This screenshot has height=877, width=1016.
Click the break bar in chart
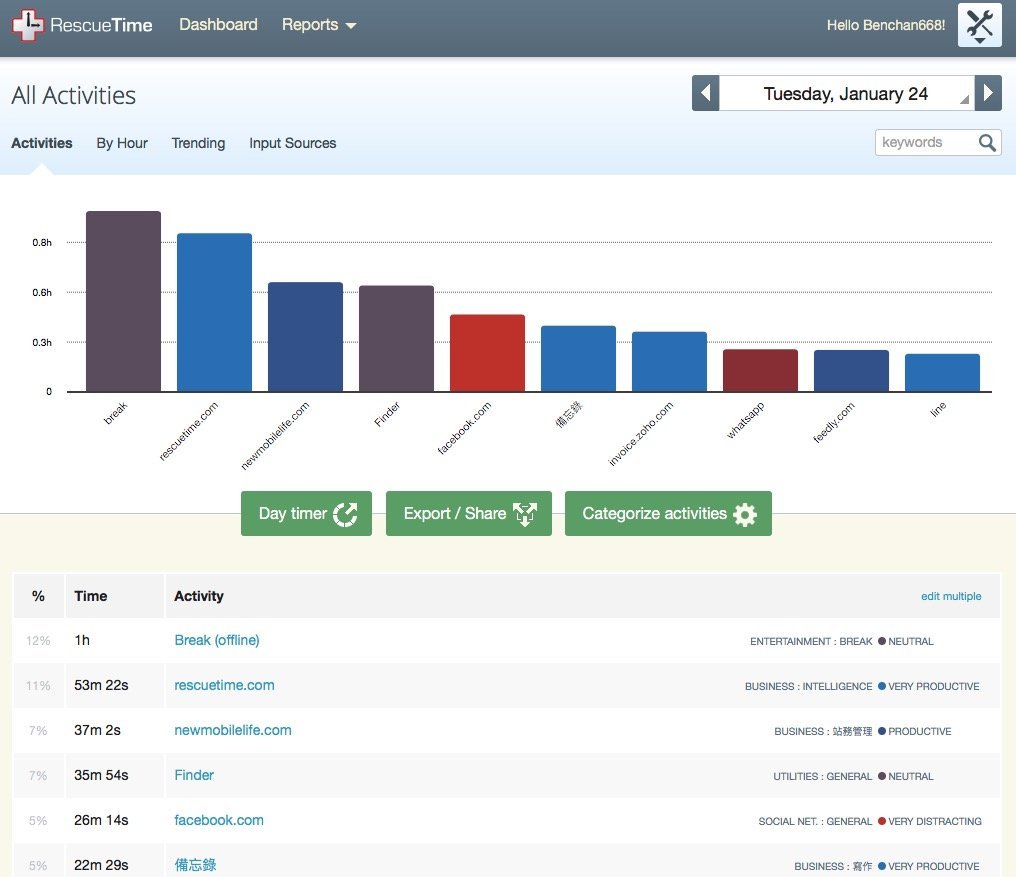tap(123, 301)
